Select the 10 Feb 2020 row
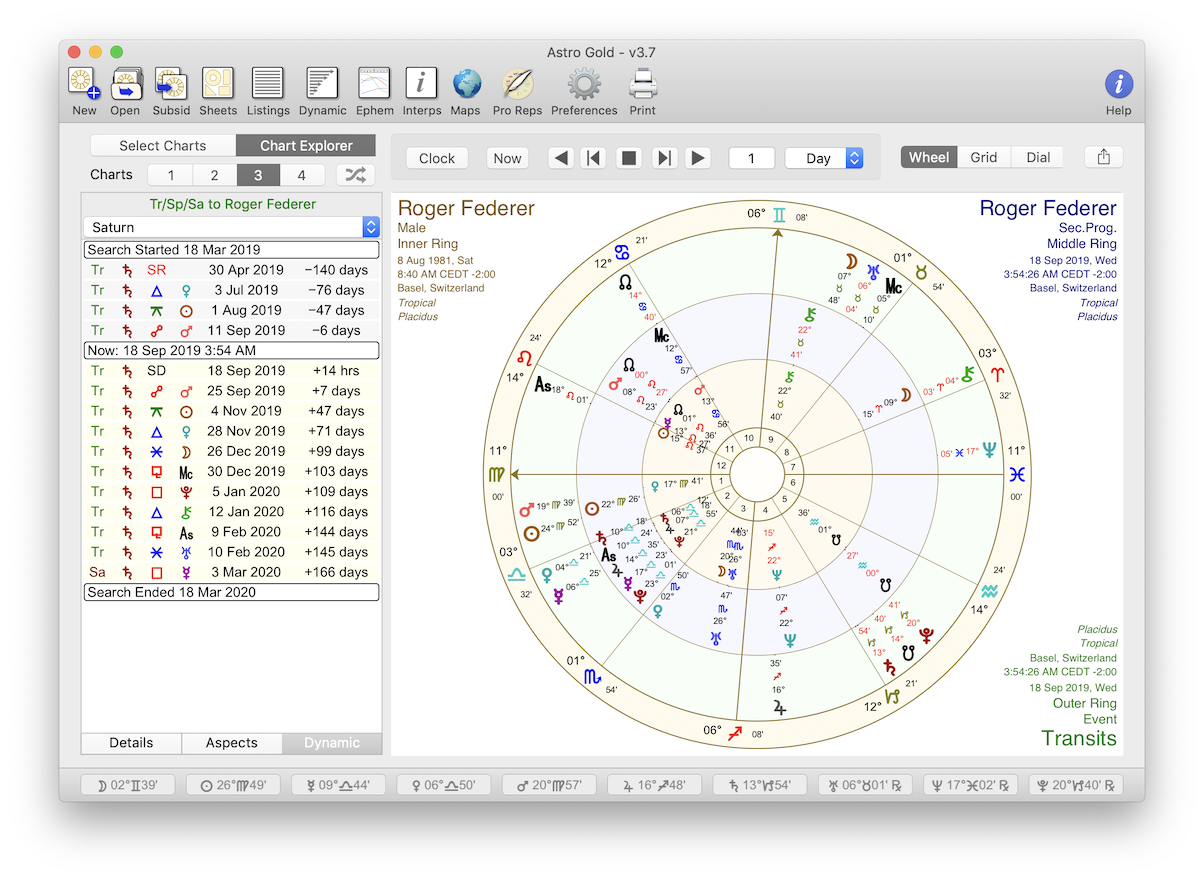 (231, 552)
